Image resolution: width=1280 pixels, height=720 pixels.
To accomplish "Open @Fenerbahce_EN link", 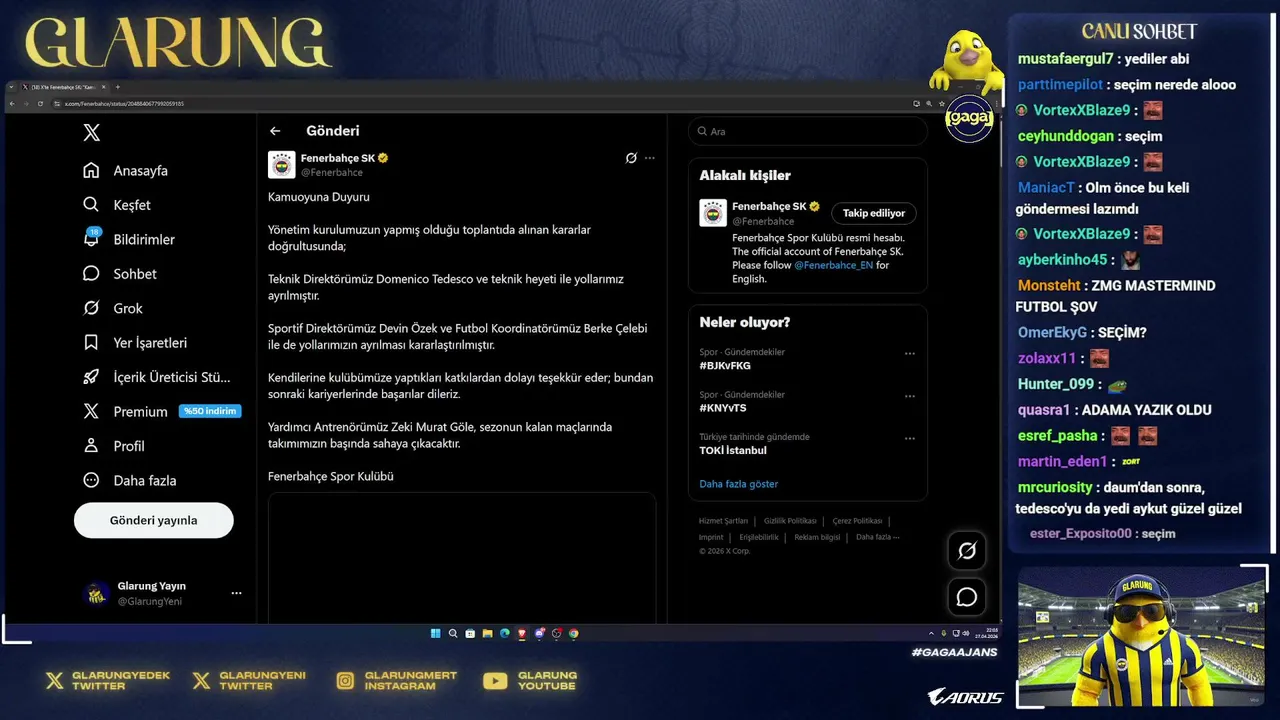I will point(835,265).
